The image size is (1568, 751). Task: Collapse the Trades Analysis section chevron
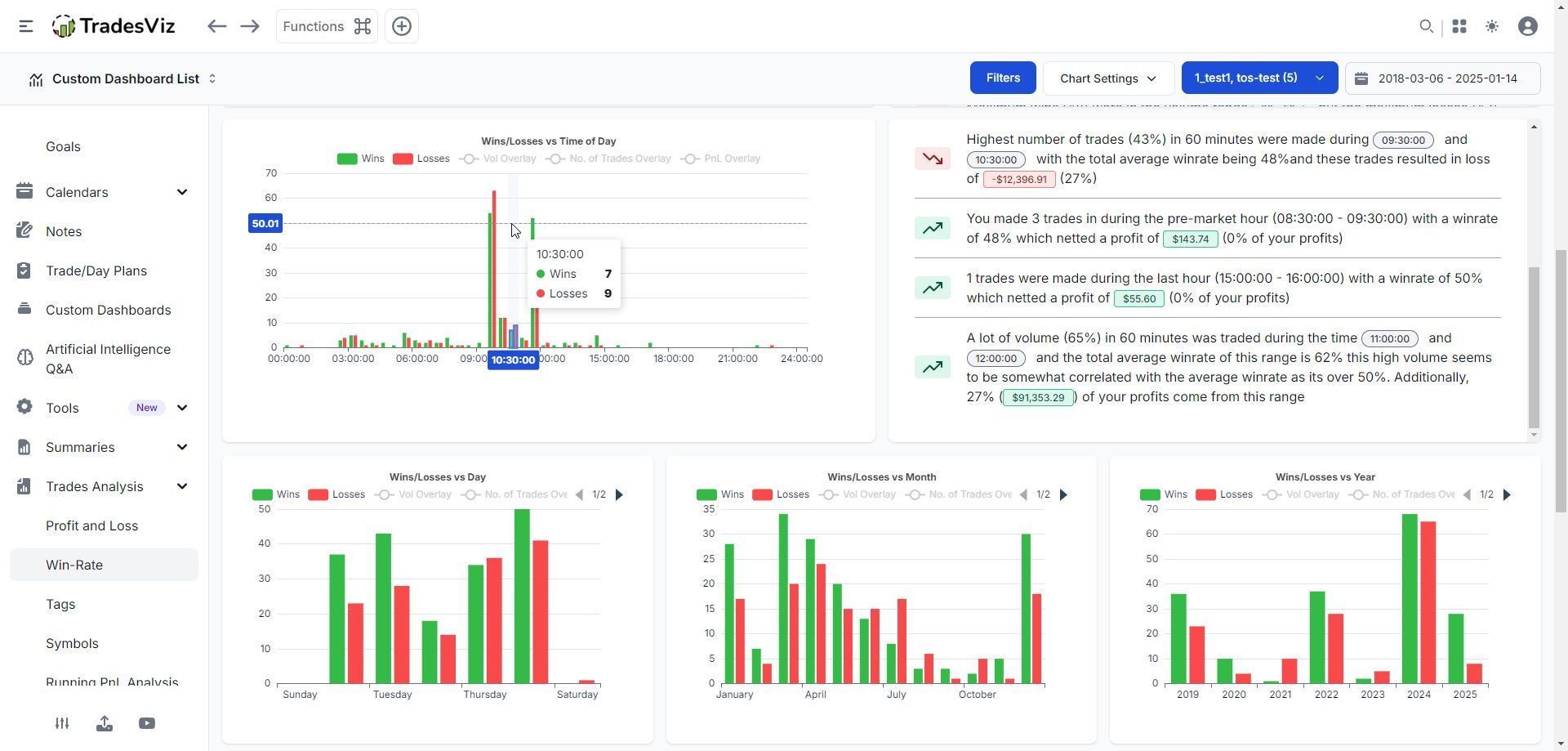pyautogui.click(x=182, y=486)
